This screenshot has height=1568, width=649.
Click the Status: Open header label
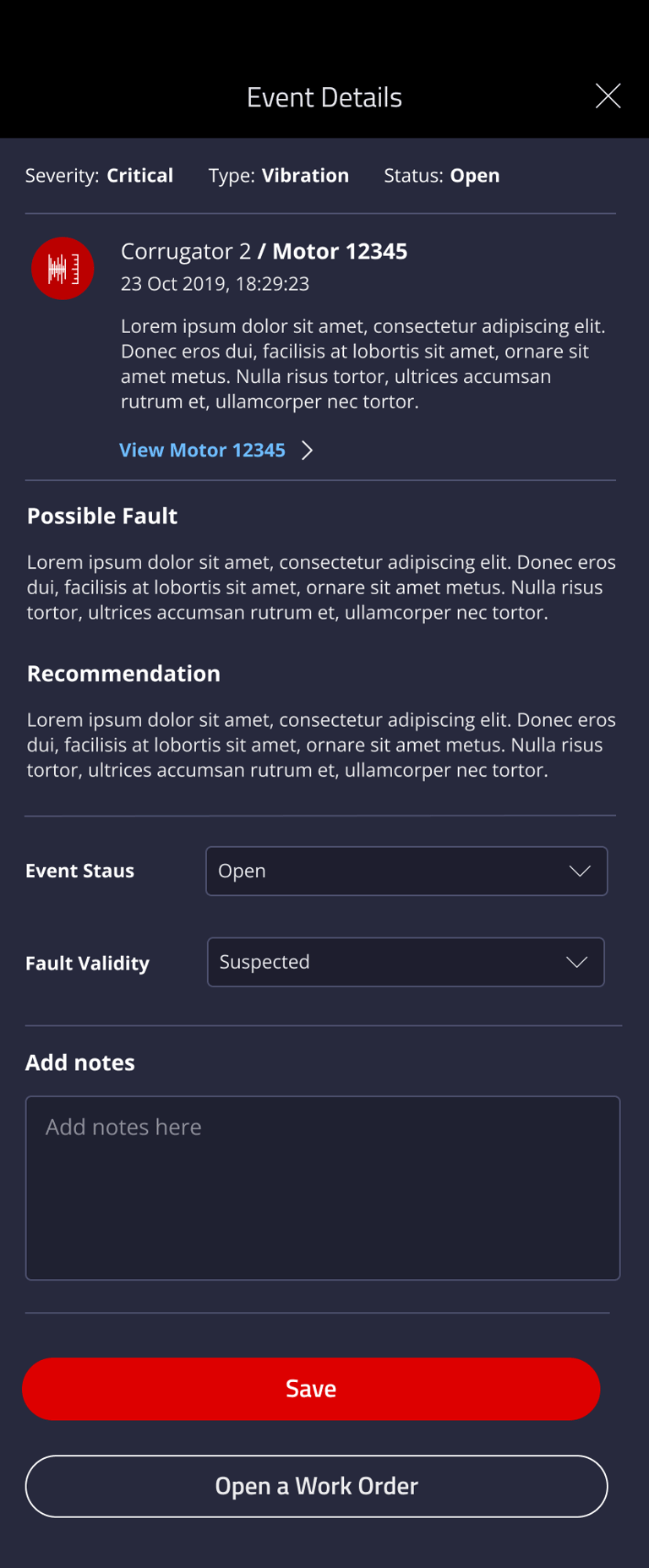click(442, 176)
